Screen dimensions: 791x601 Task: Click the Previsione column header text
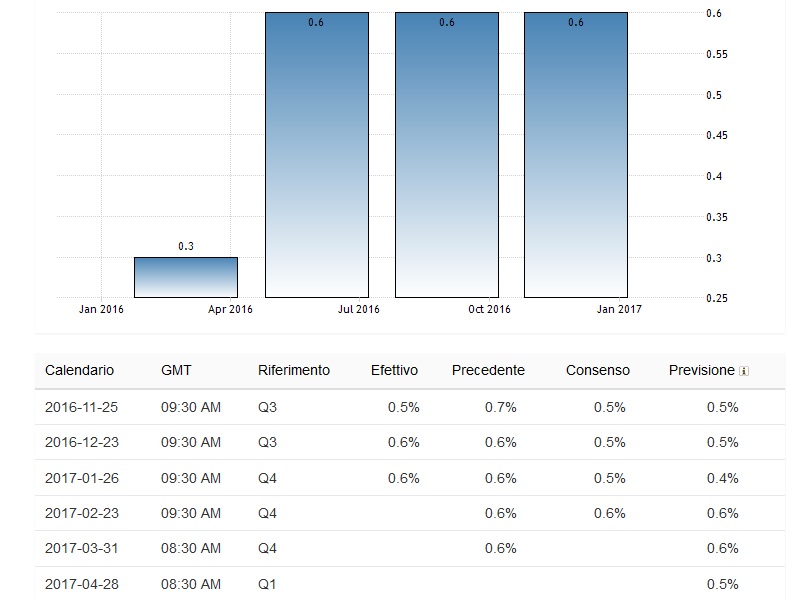pos(701,370)
